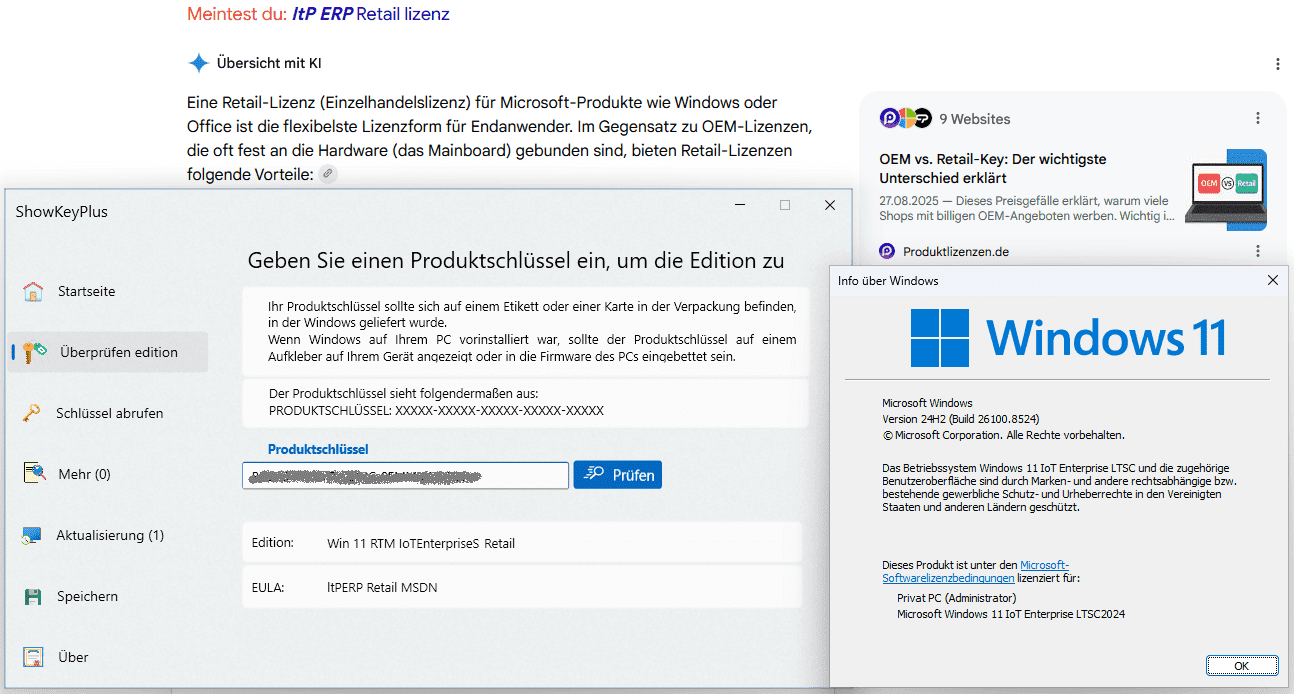
Task: Click the Produktschlüssel field label
Action: (318, 450)
